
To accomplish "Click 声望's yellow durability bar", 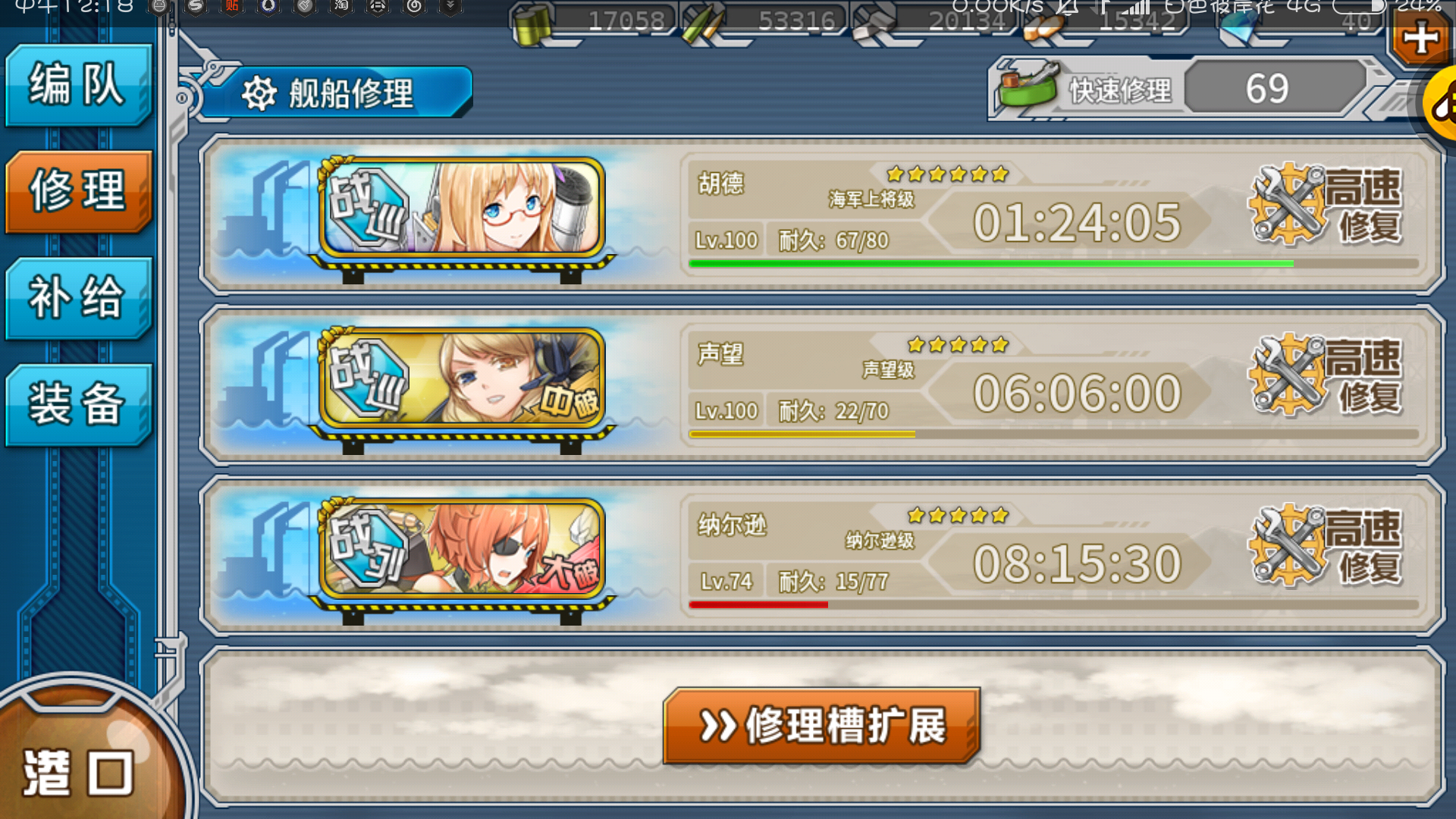I will click(802, 435).
